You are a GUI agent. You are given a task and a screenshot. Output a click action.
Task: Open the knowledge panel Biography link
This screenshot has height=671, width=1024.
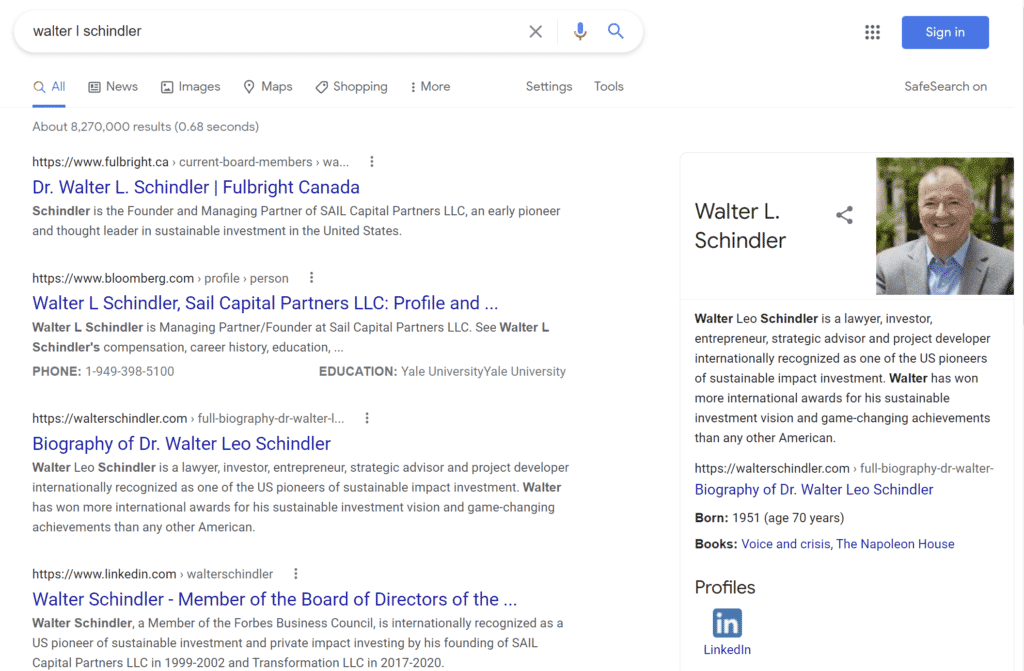814,489
